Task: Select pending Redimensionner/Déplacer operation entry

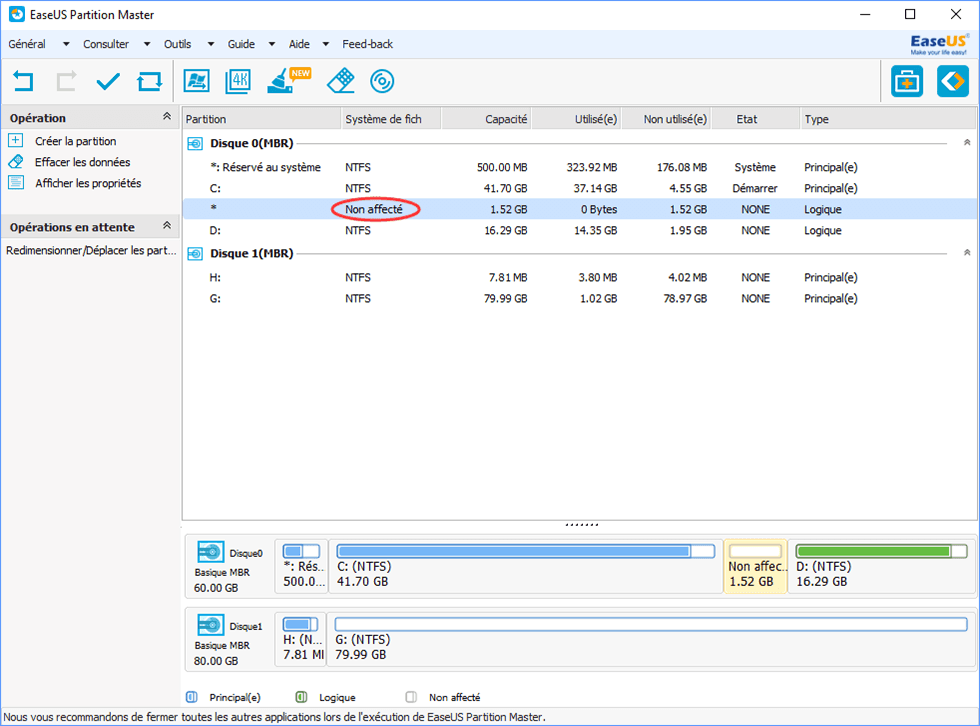Action: (91, 251)
